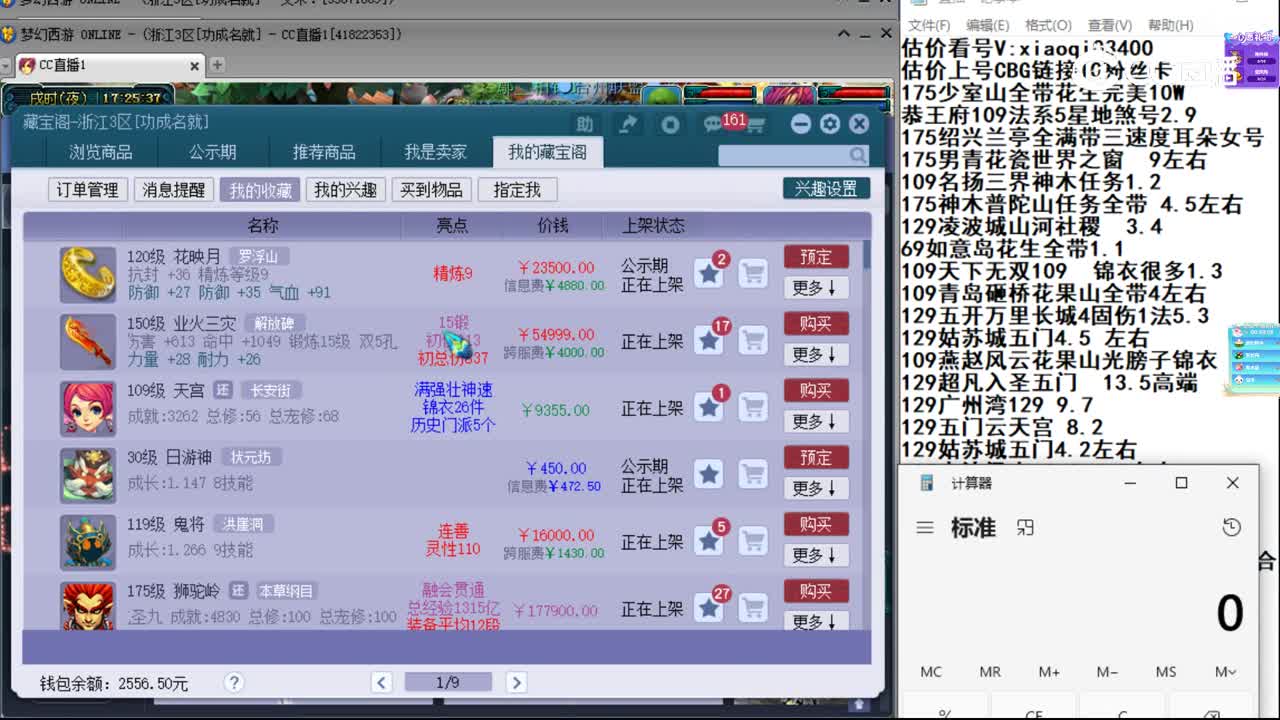Click 购买 button for 天宫 character

(x=816, y=391)
